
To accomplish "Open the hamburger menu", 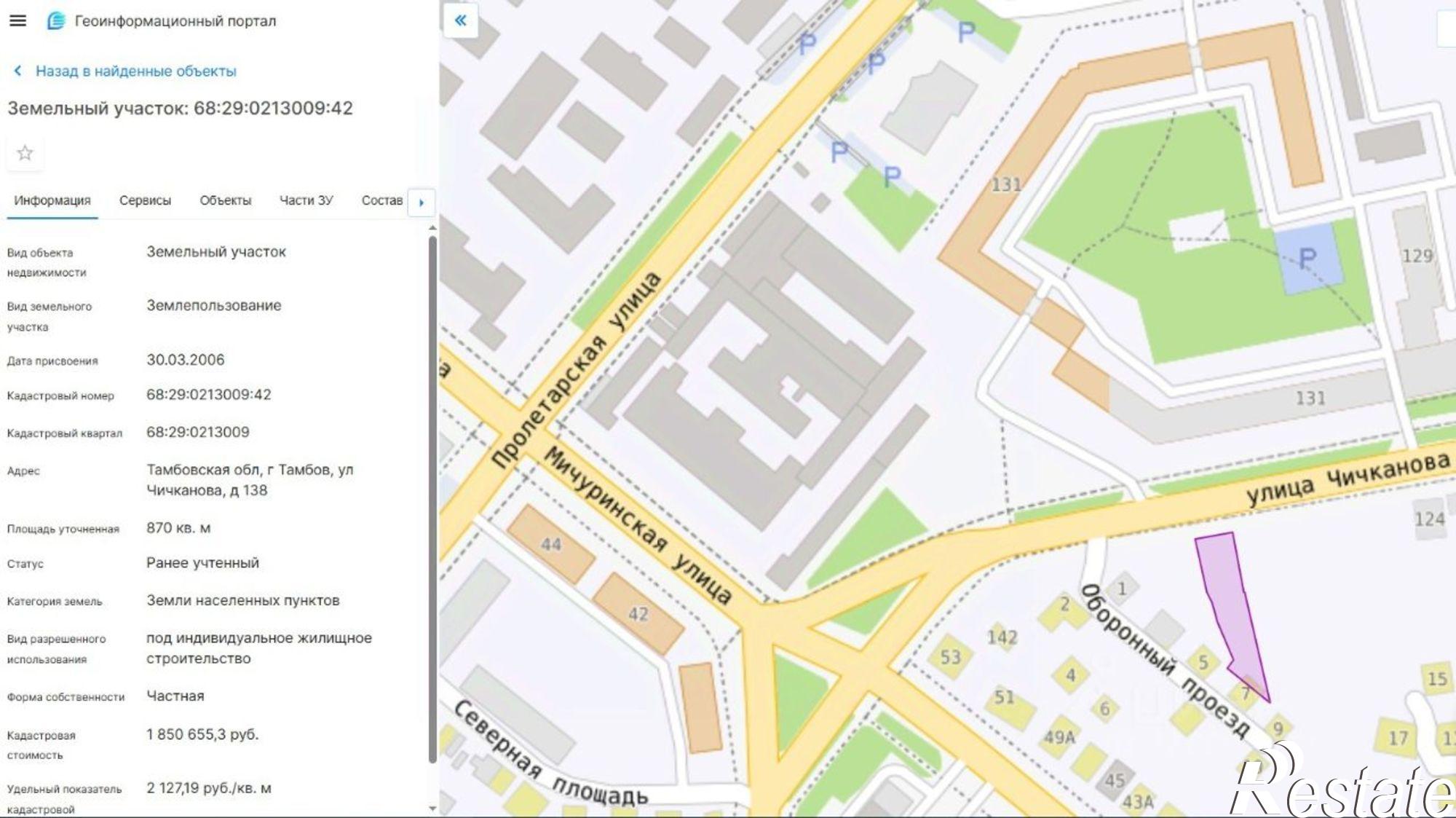I will click(x=17, y=20).
